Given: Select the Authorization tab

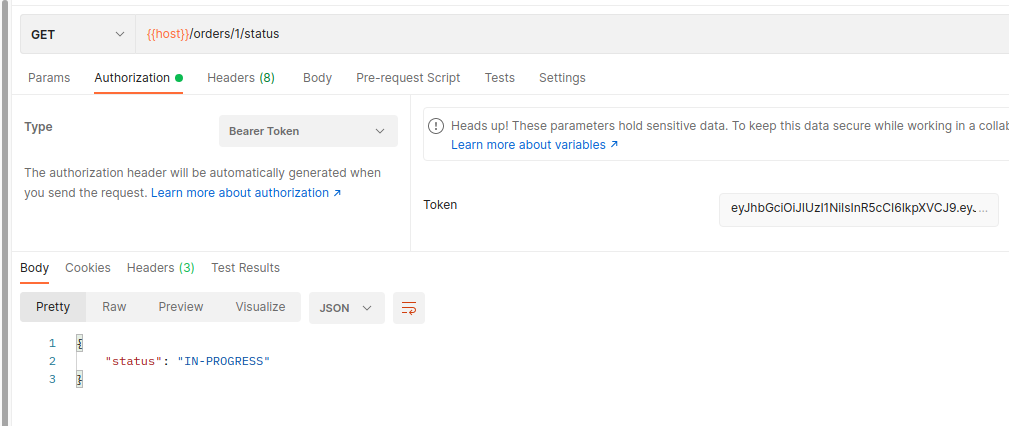Looking at the screenshot, I should click(x=133, y=78).
